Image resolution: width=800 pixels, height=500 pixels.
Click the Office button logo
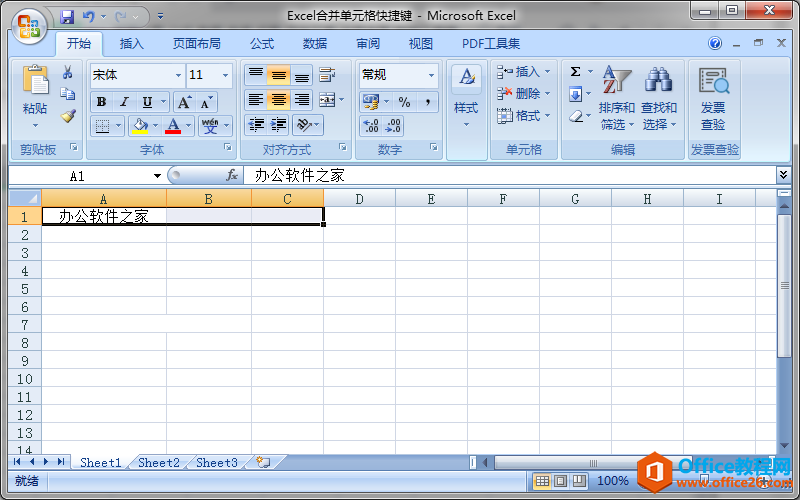point(29,26)
